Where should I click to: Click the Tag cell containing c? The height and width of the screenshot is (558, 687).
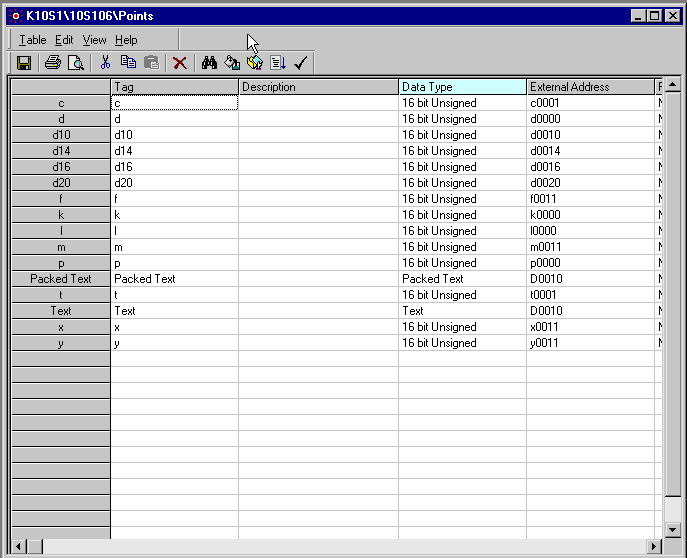coord(175,103)
